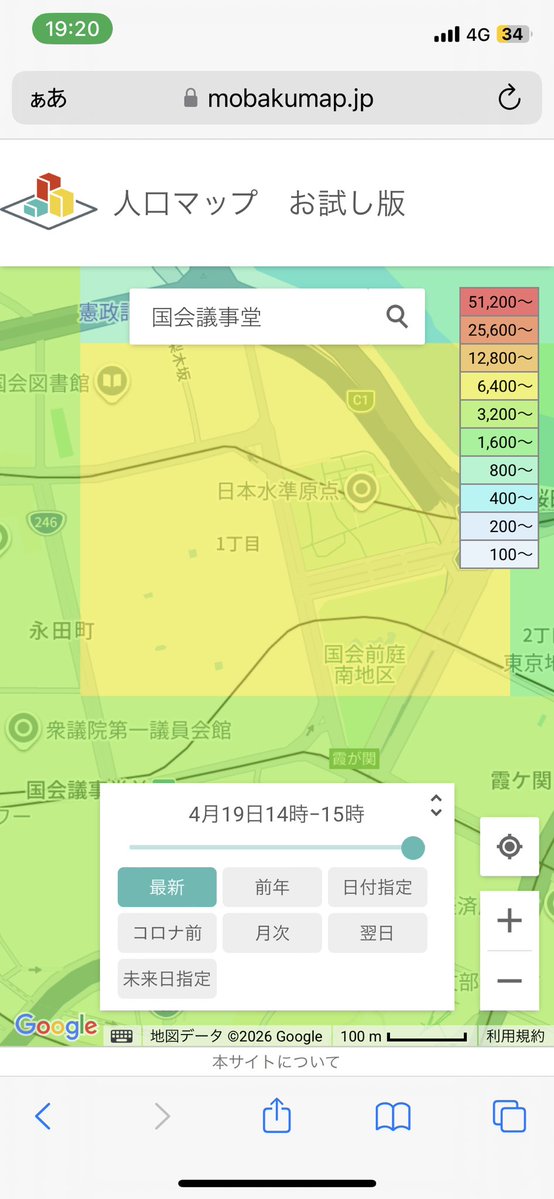The width and height of the screenshot is (554, 1199).
Task: Select the 翌日 button
Action: tap(377, 933)
